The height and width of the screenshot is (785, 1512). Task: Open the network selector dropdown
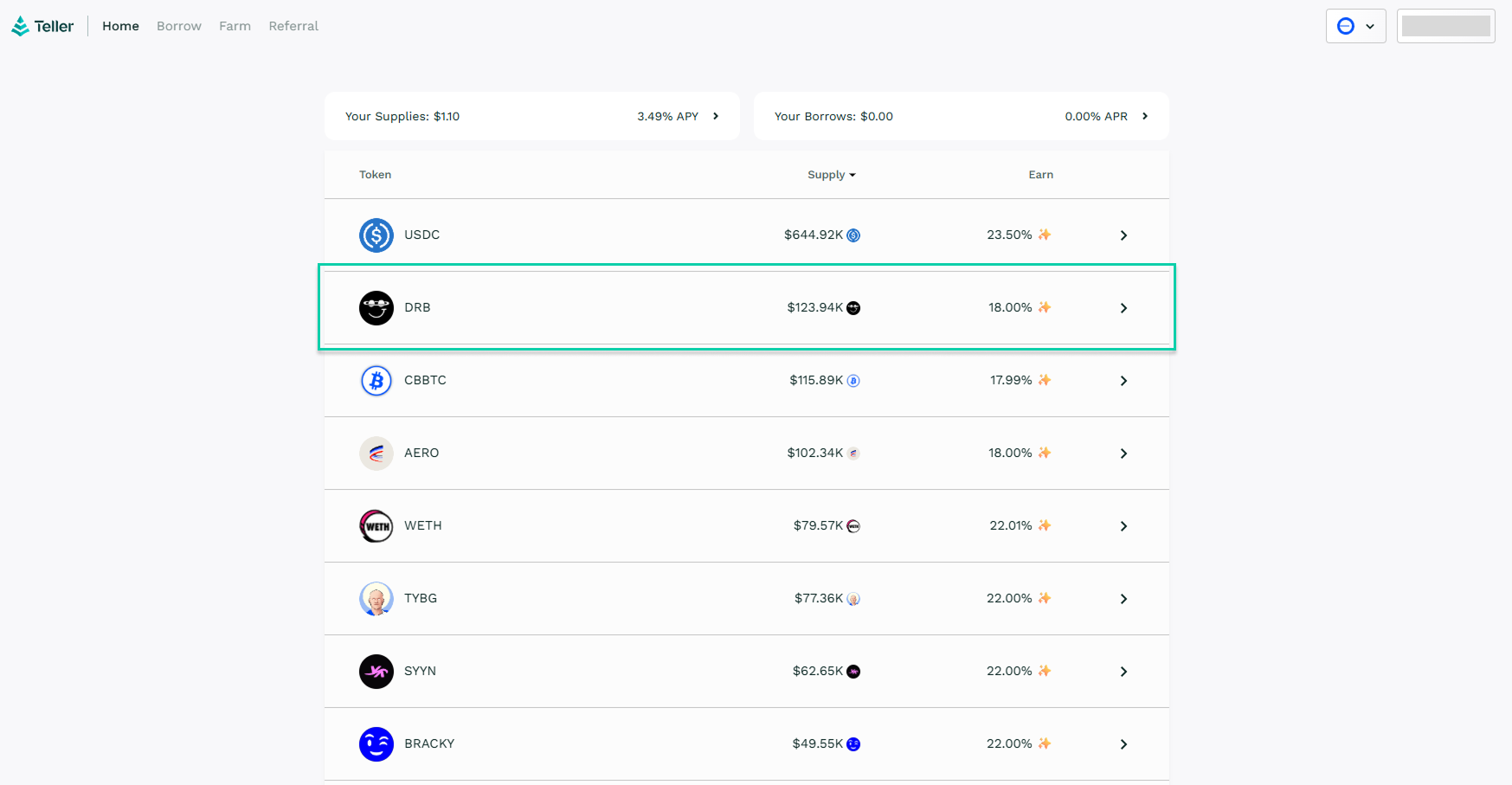1355,26
